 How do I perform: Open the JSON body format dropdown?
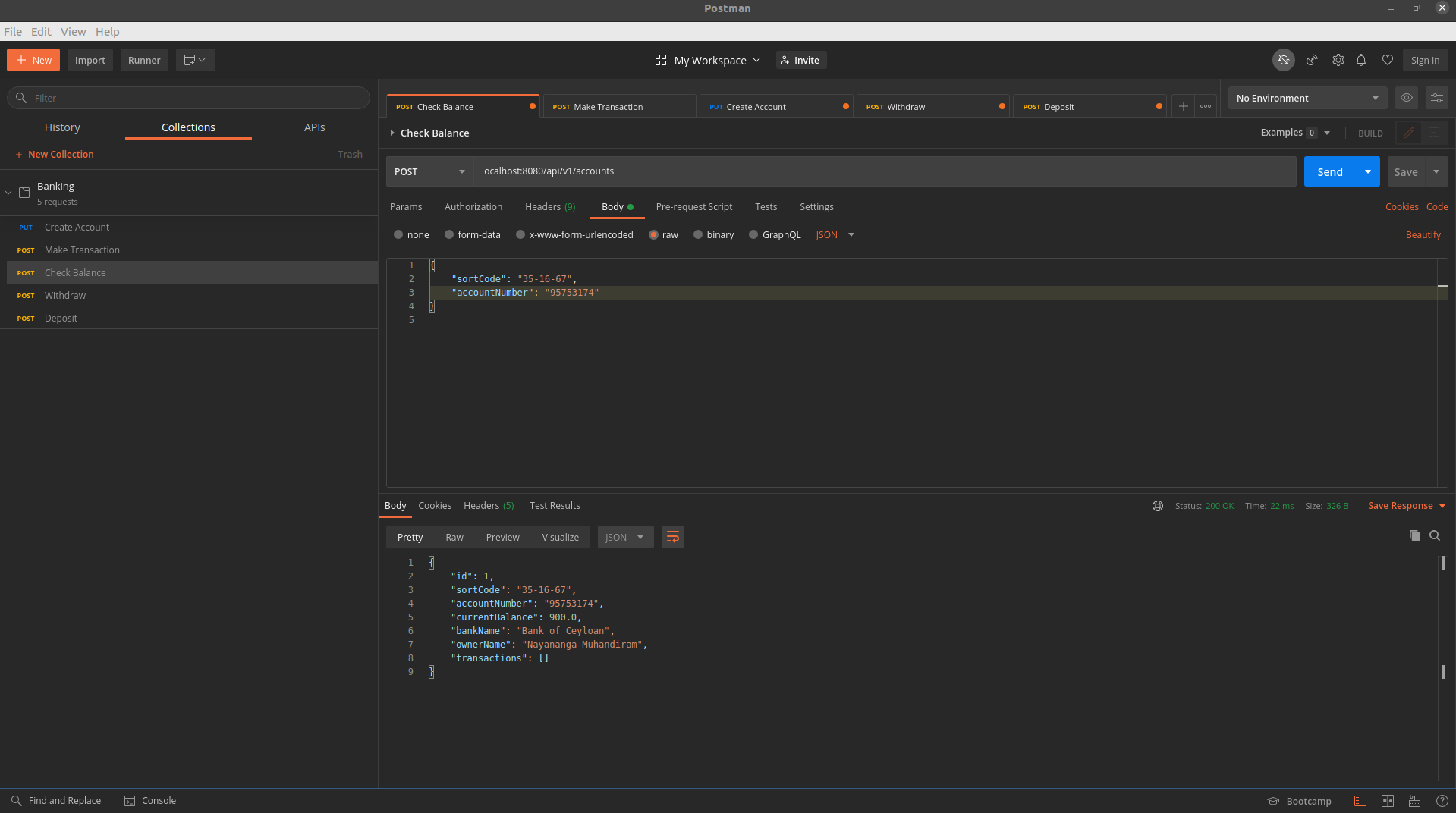(x=835, y=235)
